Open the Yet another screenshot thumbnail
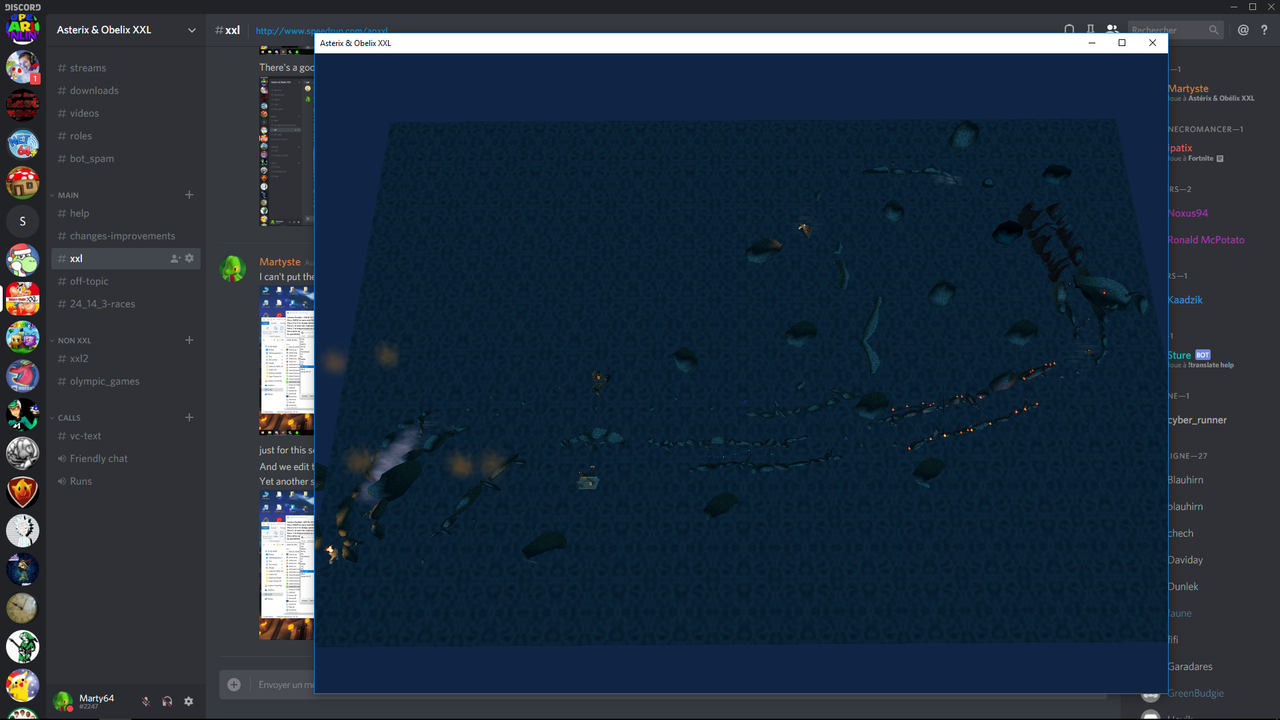 pos(287,564)
